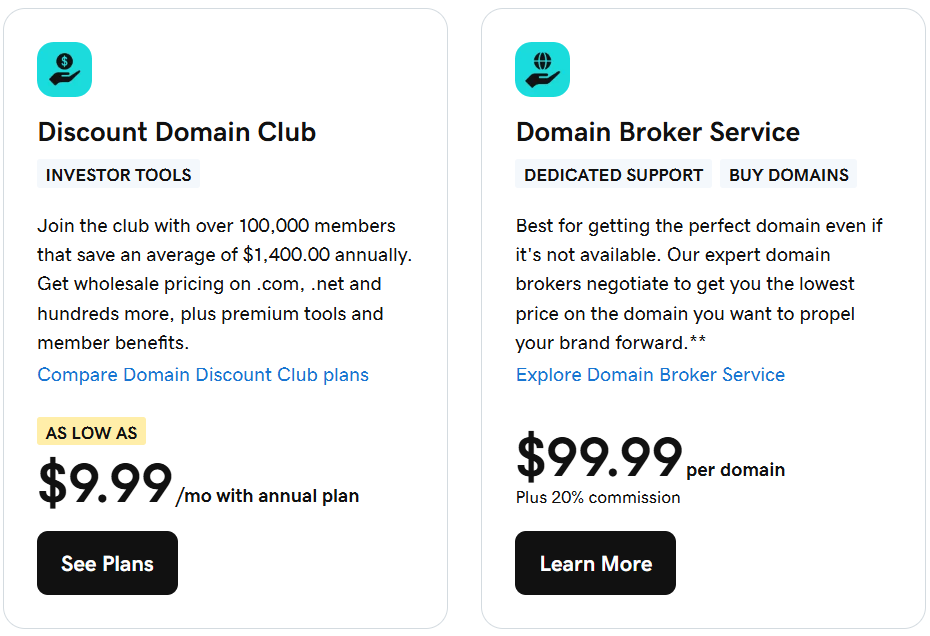Viewport: 930px width, 636px height.
Task: Click the Discount Domain Club dollar-hand icon
Action: (x=65, y=70)
